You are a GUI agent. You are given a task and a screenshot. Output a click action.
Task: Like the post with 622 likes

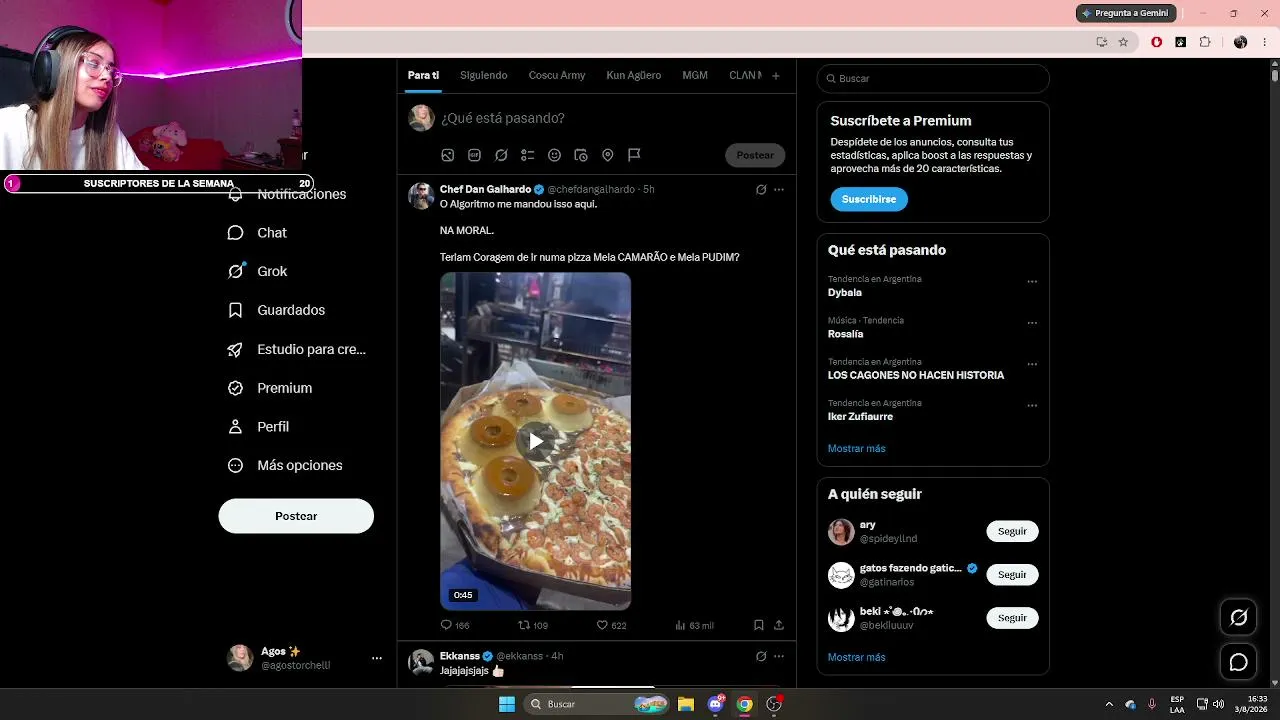point(611,625)
